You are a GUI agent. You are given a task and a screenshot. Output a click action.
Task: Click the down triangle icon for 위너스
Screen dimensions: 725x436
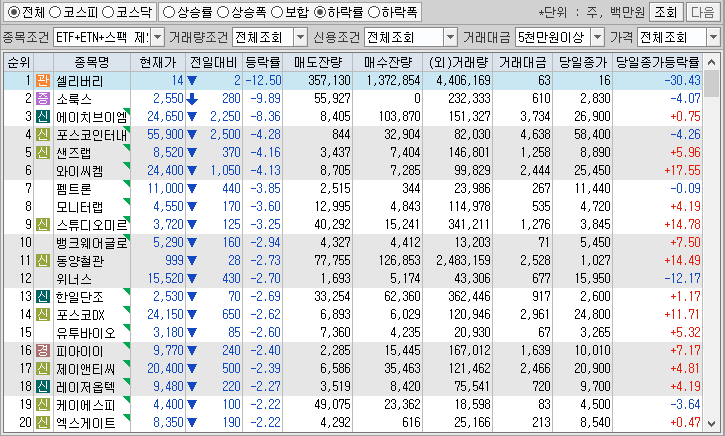click(x=192, y=279)
